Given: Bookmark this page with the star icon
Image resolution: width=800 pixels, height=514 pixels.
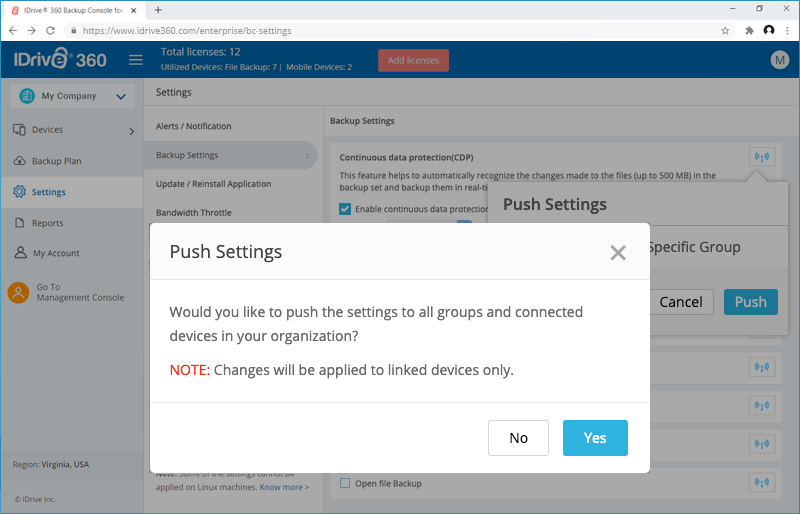Looking at the screenshot, I should click(725, 31).
